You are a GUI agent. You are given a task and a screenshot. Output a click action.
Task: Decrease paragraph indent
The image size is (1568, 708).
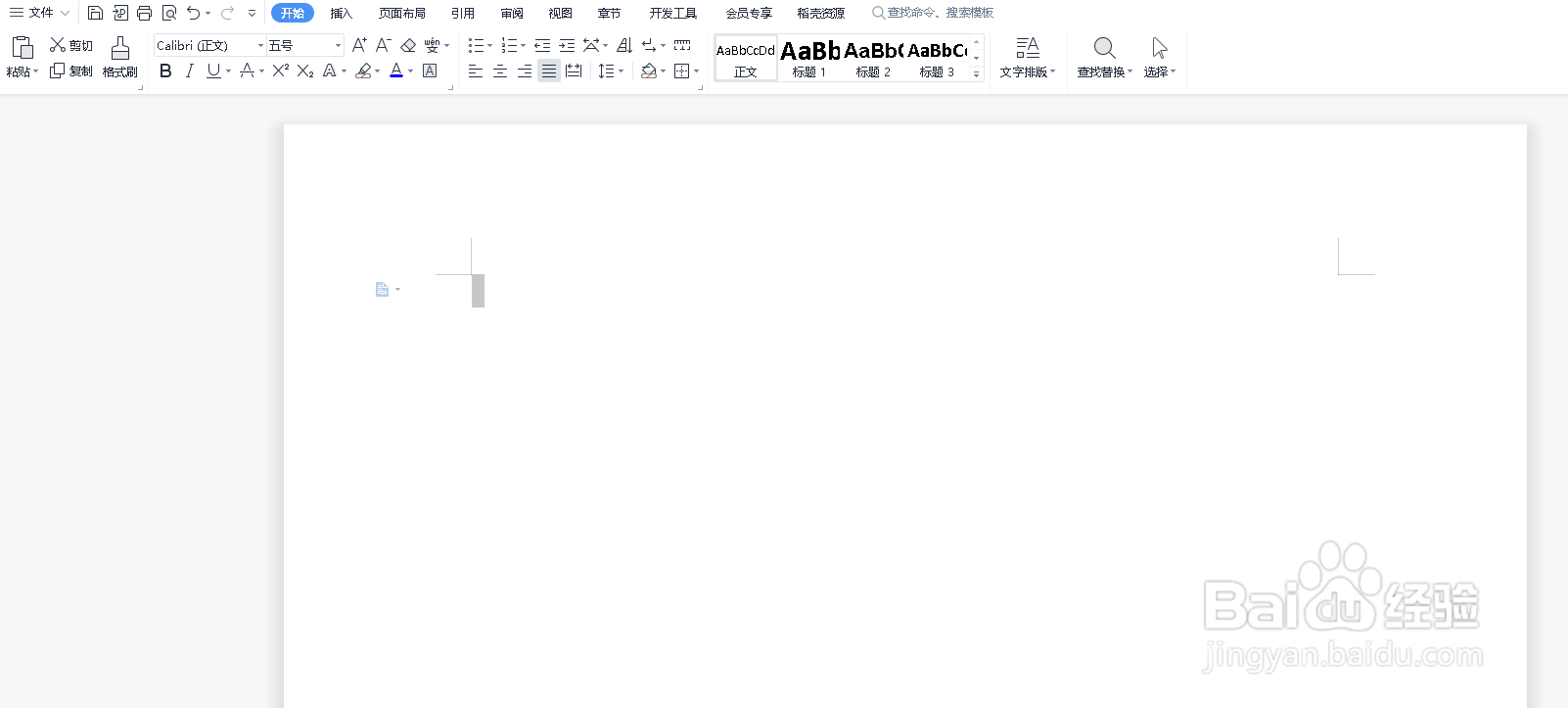[542, 45]
